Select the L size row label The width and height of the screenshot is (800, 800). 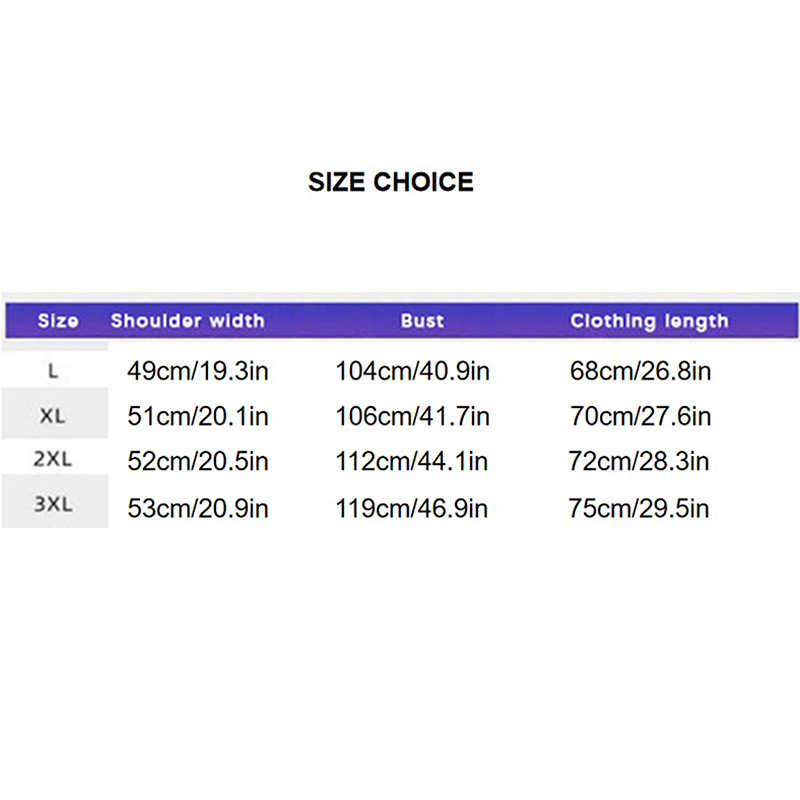[x=53, y=370]
